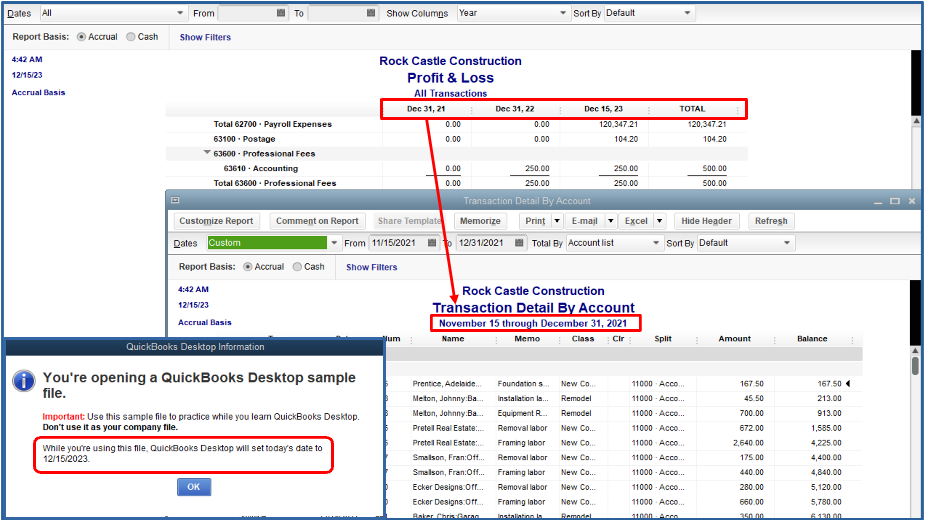925x520 pixels.
Task: Click the 104.20 Postage TOTAL amount
Action: 714,139
